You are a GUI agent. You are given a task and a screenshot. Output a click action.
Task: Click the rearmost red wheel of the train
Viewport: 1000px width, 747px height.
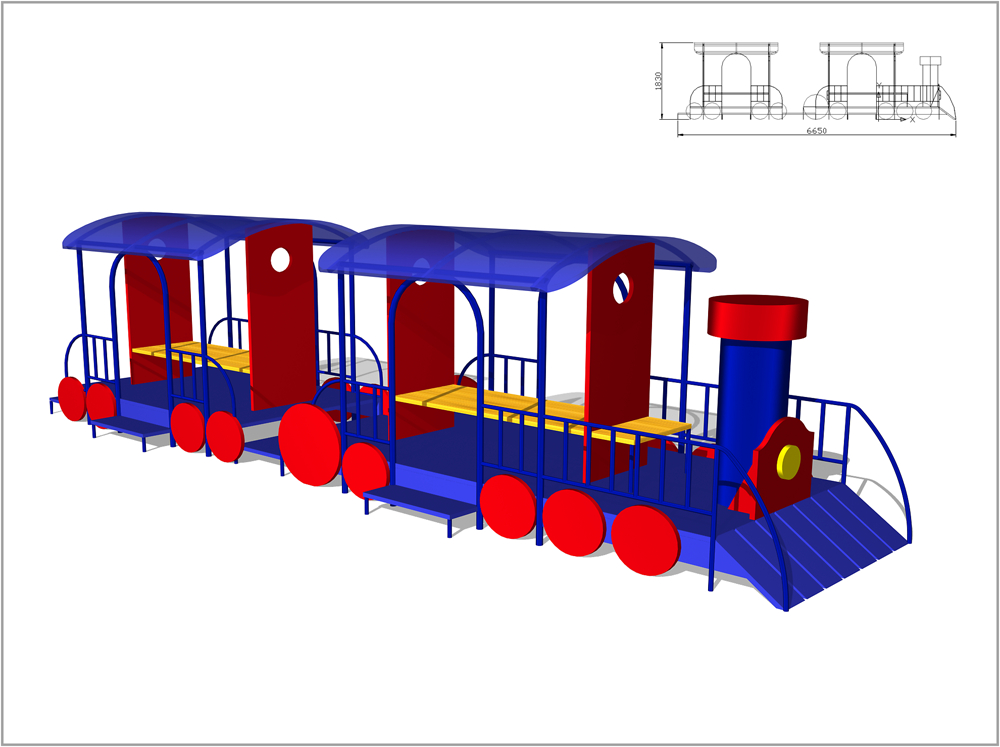click(71, 398)
